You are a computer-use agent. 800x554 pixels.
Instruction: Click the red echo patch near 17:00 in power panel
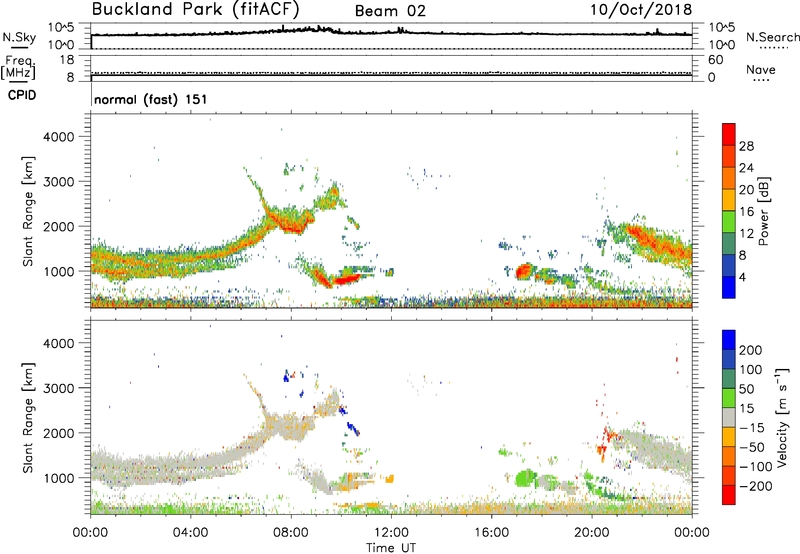click(523, 271)
